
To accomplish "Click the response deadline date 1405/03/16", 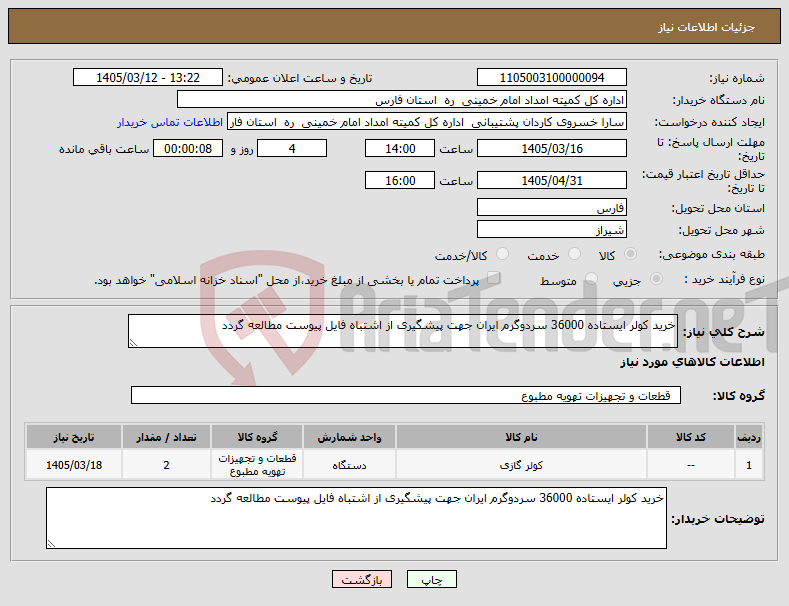I will pyautogui.click(x=551, y=148).
